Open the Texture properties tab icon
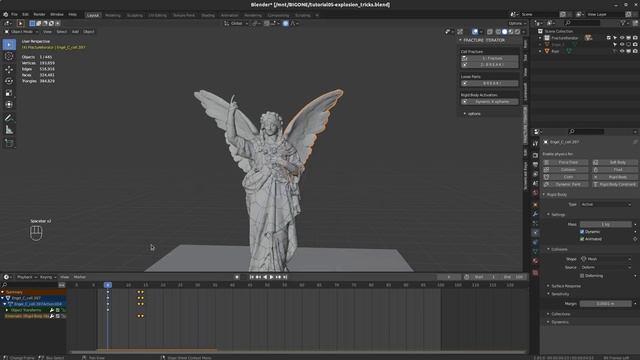Viewport: 640px width, 360px height. click(535, 272)
